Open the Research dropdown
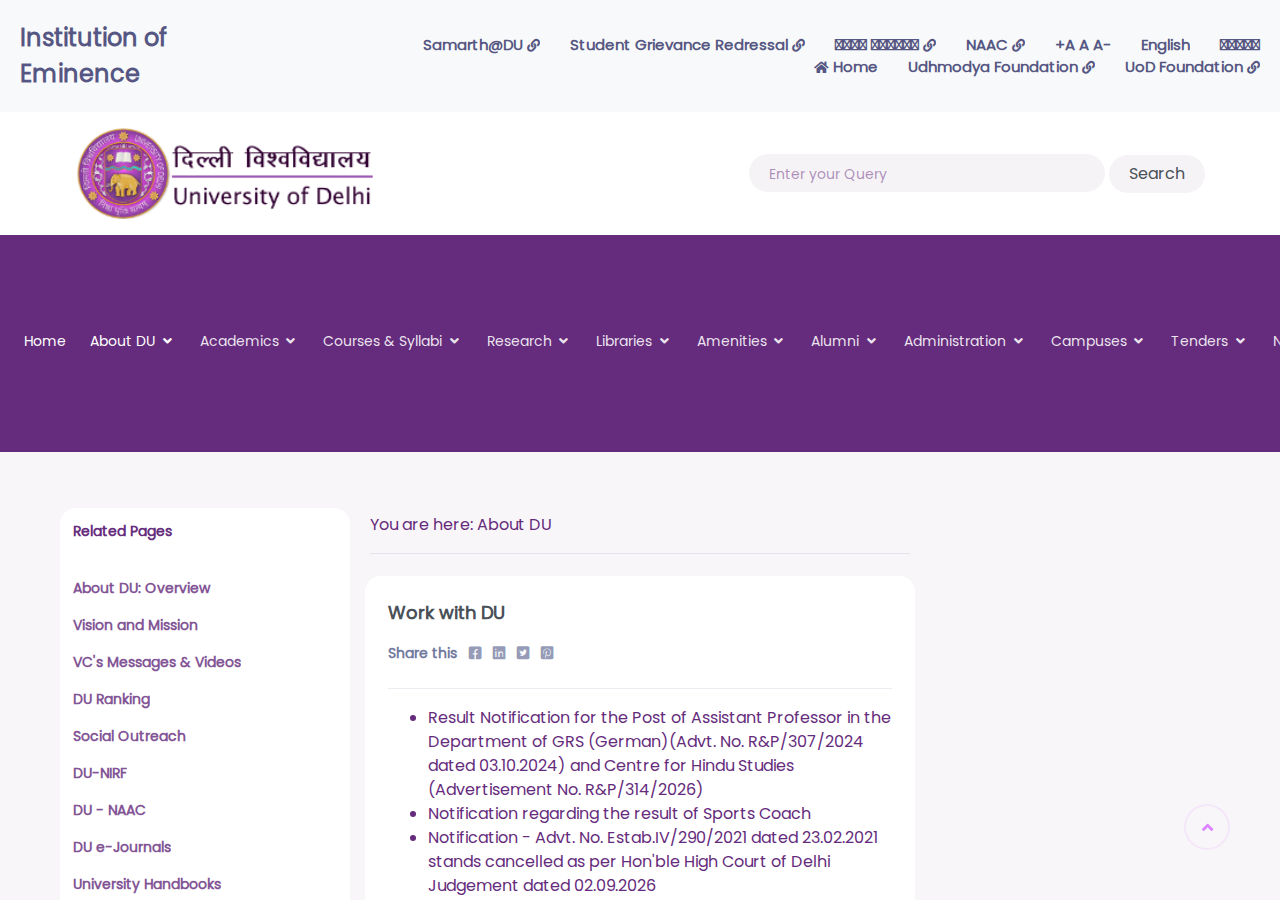Screen dimensions: 1280x900 (528, 341)
